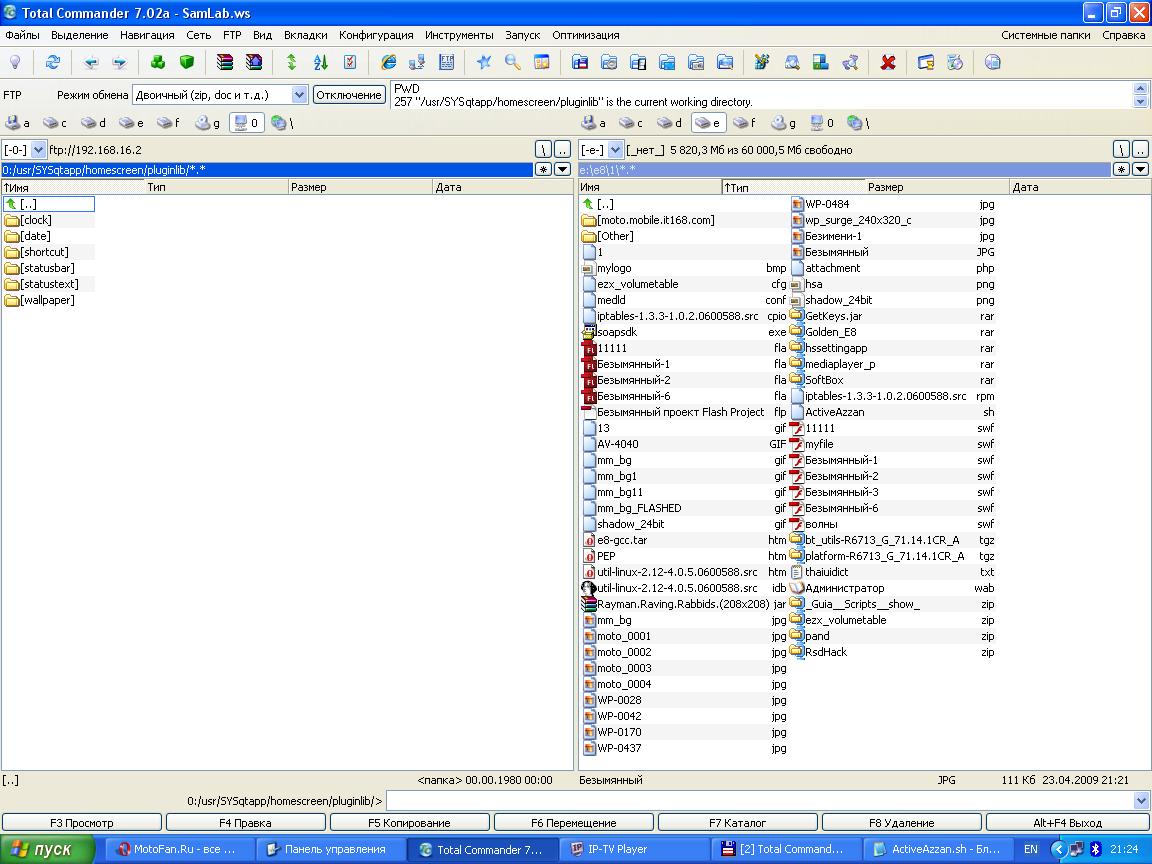Go forward with the right arrow icon
The height and width of the screenshot is (864, 1152).
119,62
